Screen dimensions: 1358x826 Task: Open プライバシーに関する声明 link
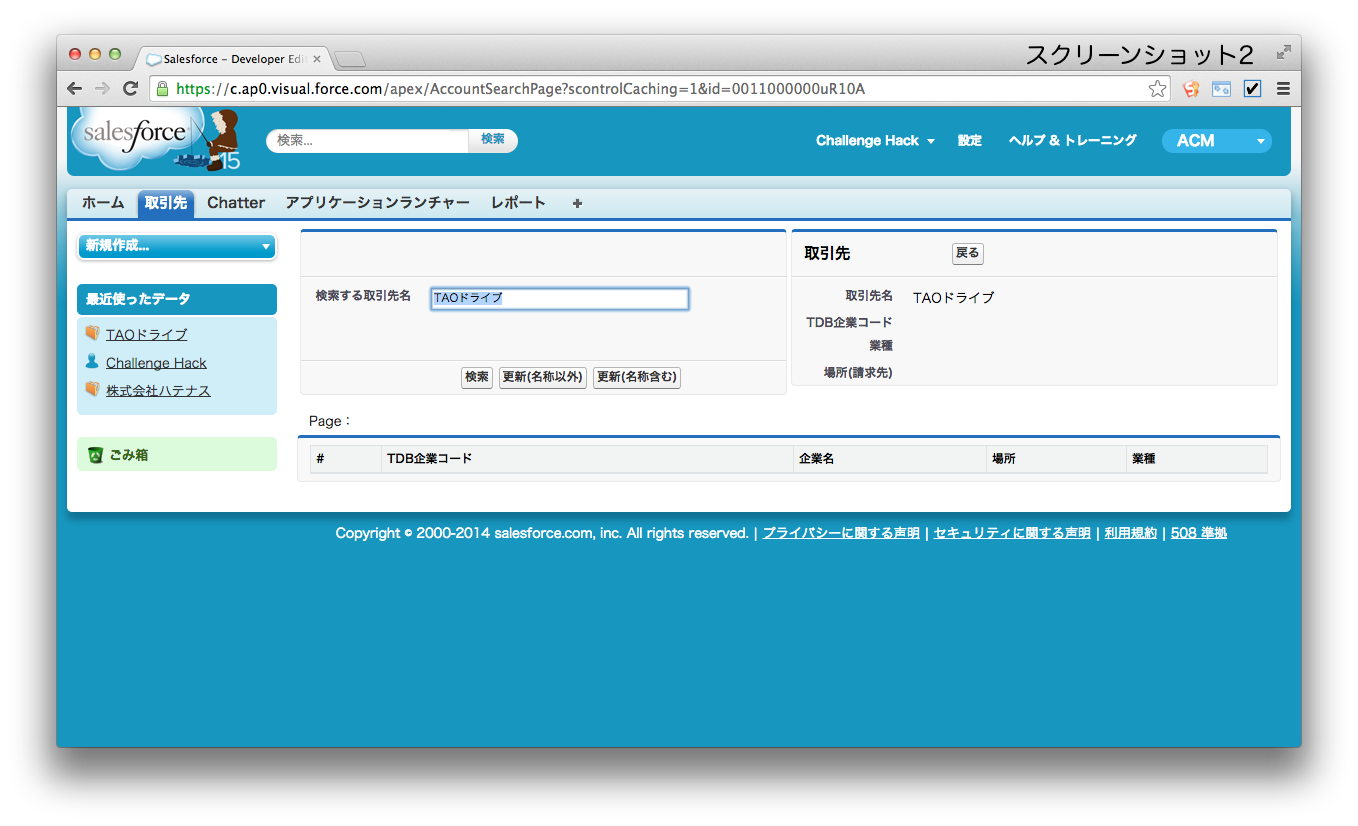841,533
